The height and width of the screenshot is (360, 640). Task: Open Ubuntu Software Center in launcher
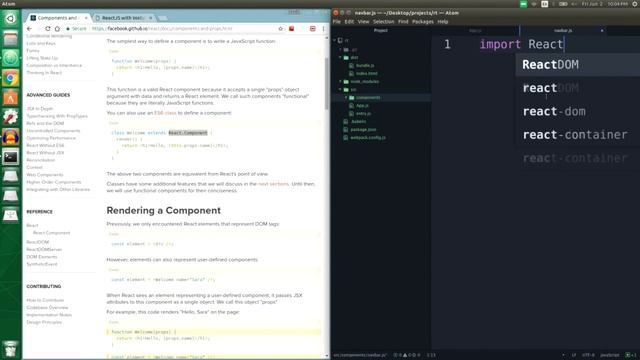coord(10,98)
